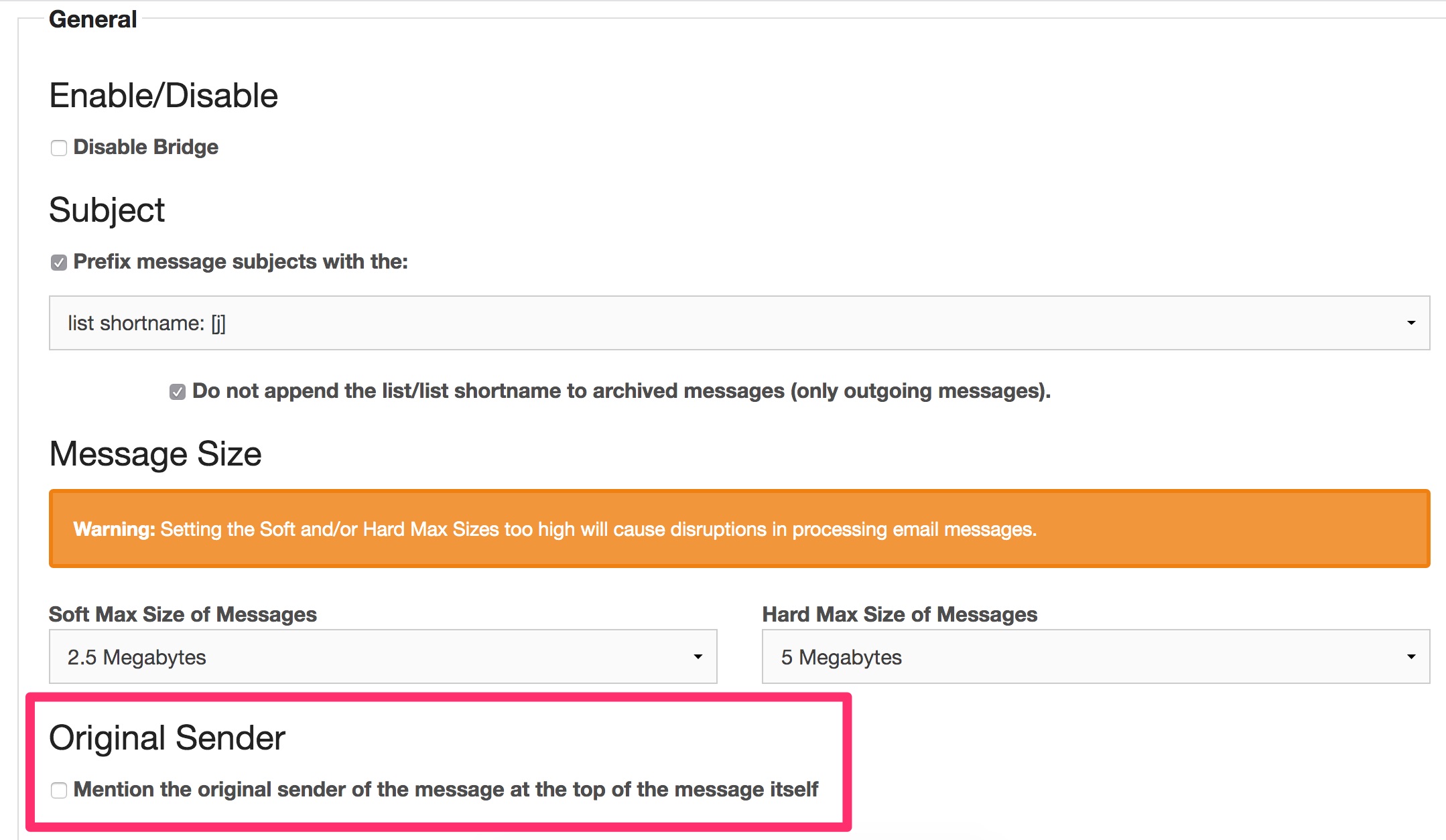
Task: Click the orange size warning banner text
Action: click(x=555, y=529)
